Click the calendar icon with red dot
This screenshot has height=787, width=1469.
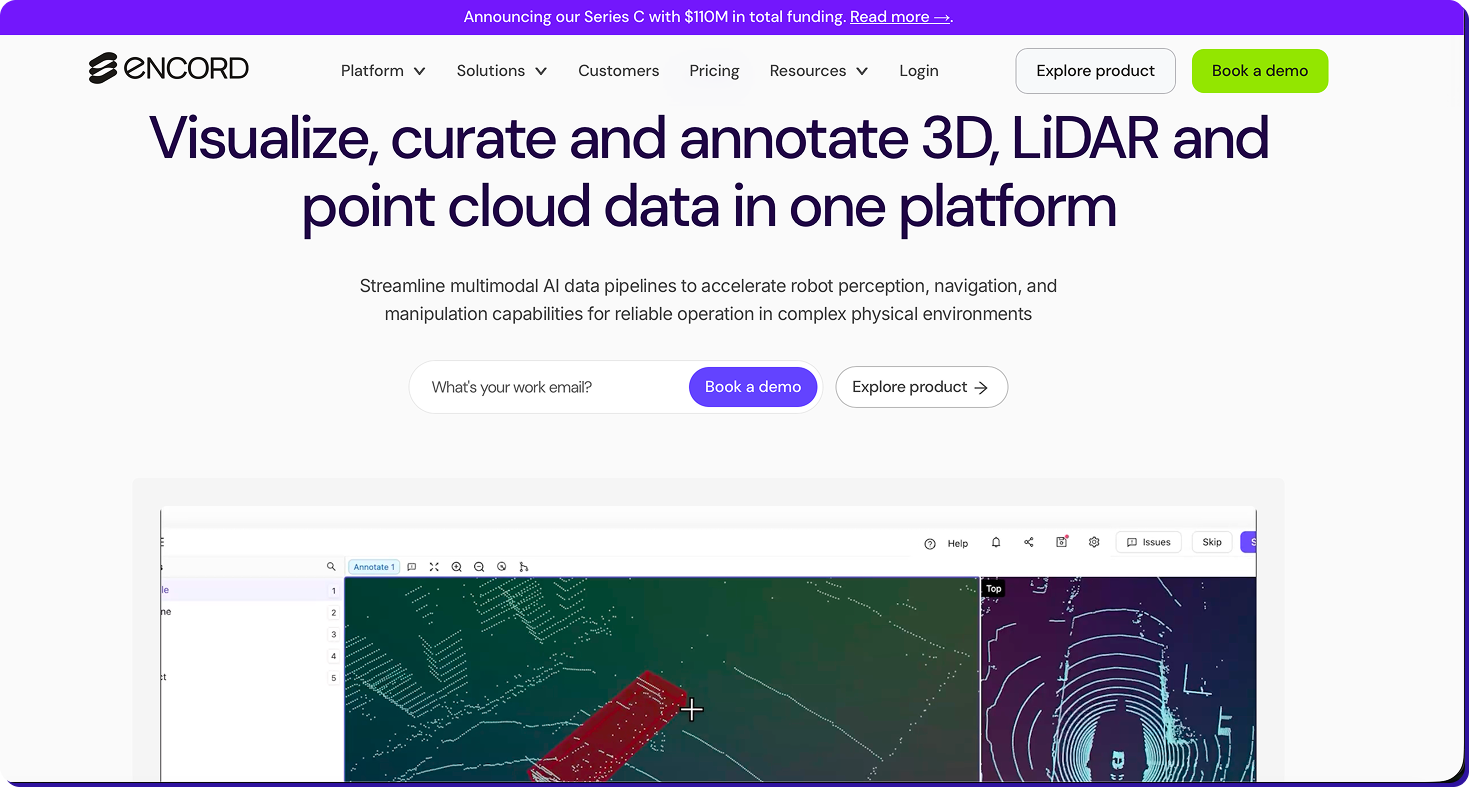coord(1061,542)
